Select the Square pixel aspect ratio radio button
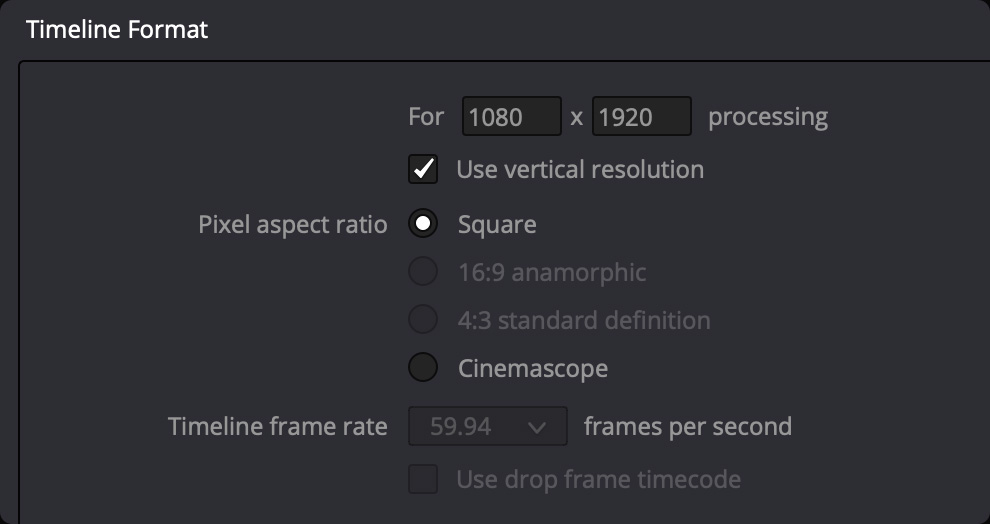This screenshot has width=990, height=524. pyautogui.click(x=423, y=224)
